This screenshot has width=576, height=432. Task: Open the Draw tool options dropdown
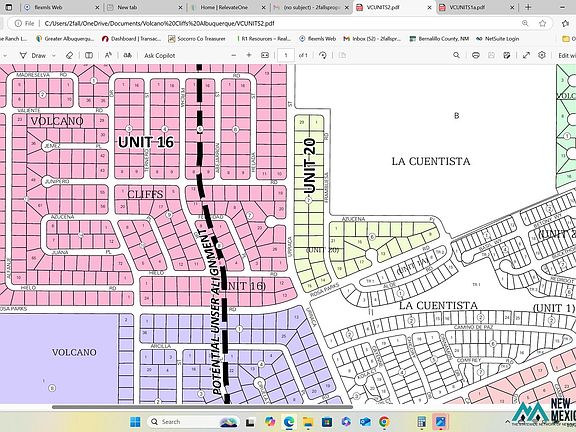tap(54, 55)
